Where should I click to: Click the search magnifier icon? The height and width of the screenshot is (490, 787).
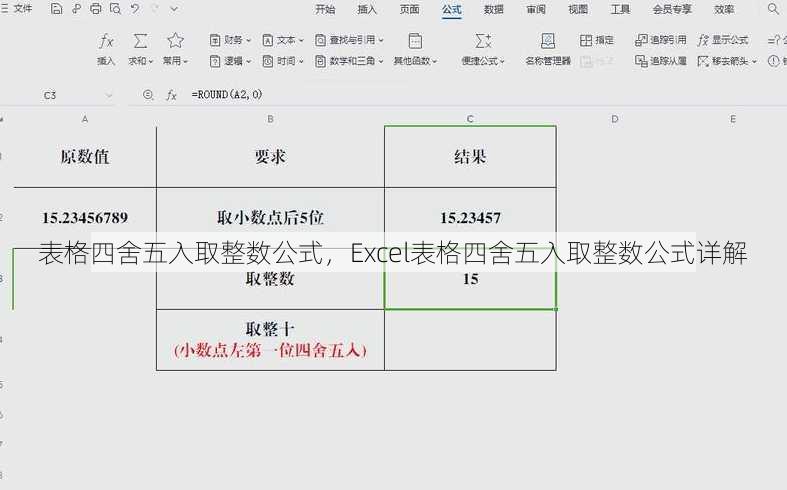click(773, 9)
